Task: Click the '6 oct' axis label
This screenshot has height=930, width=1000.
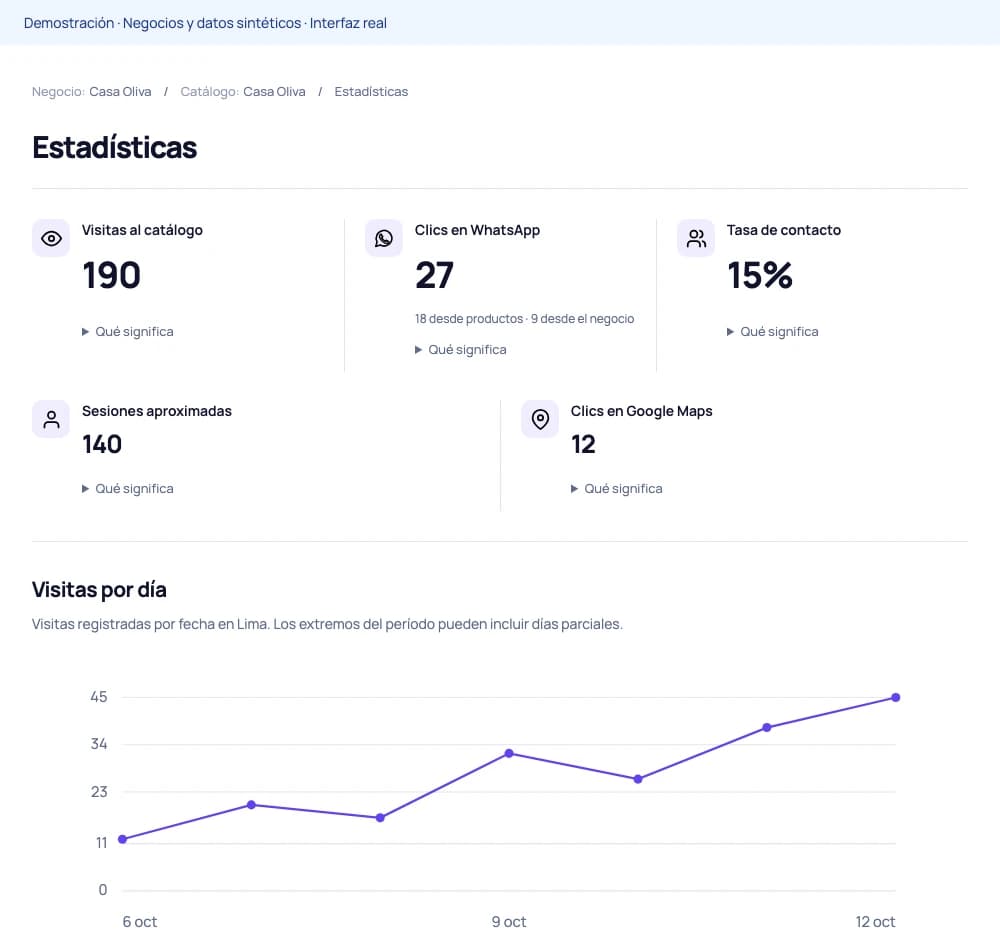Action: [x=140, y=921]
